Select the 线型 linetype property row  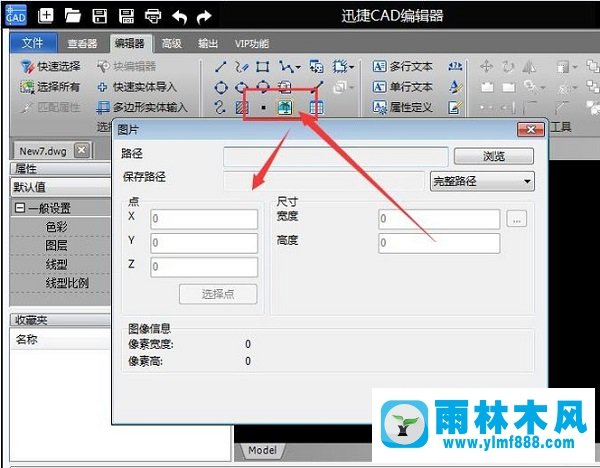[x=60, y=264]
